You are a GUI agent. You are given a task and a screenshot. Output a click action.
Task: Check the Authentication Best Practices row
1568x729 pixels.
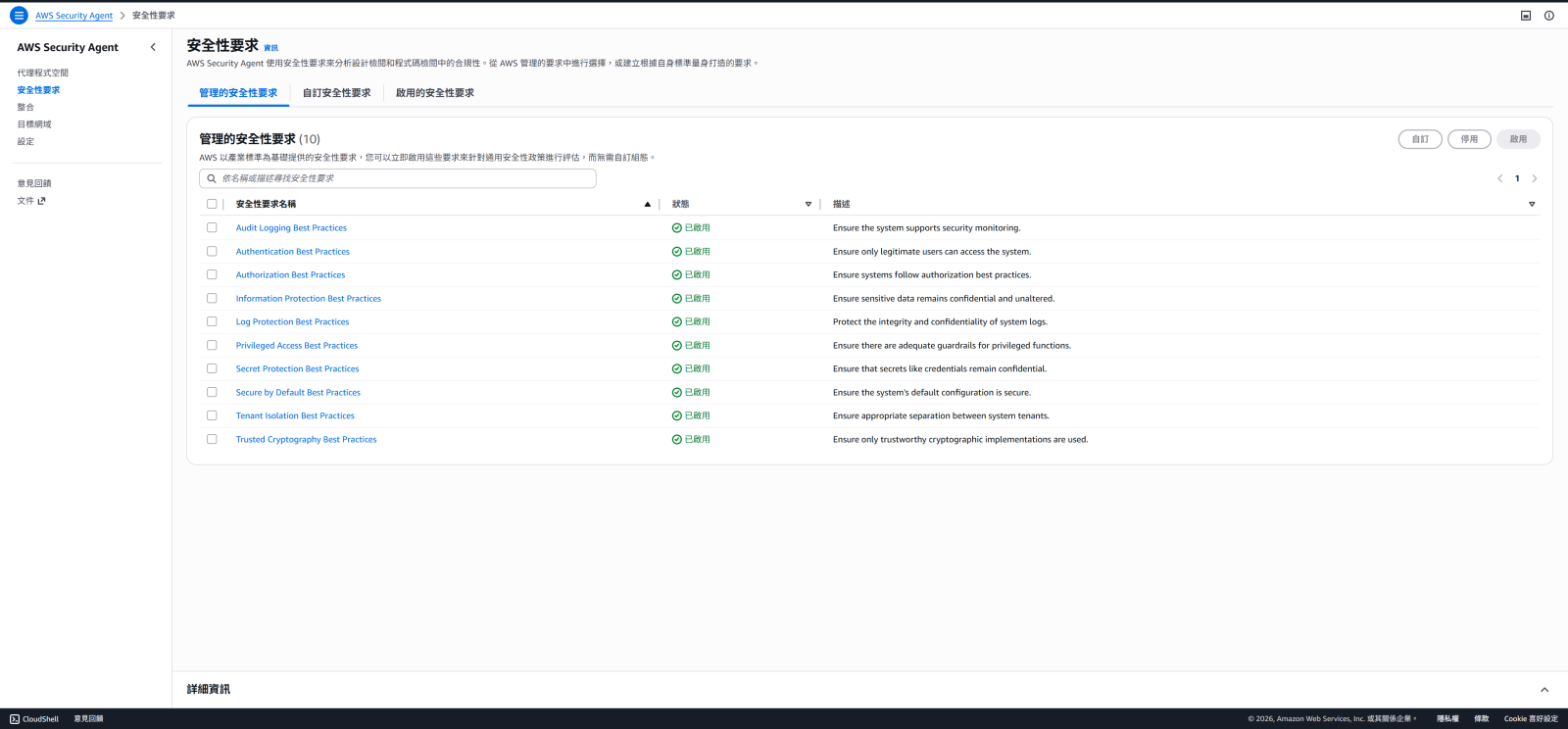click(x=212, y=251)
